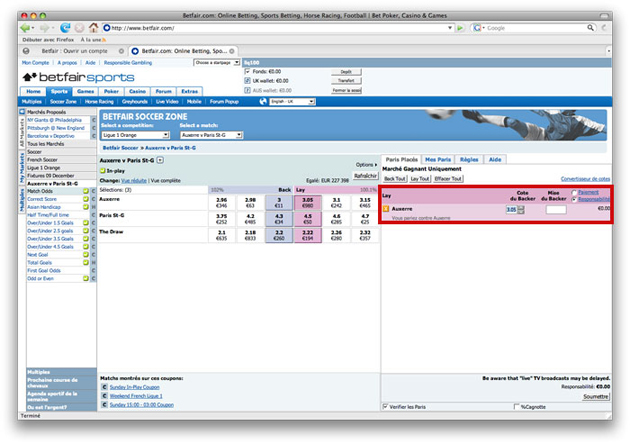This screenshot has width=630, height=444.
Task: Reload the page with the refresh icon
Action: 65,28
